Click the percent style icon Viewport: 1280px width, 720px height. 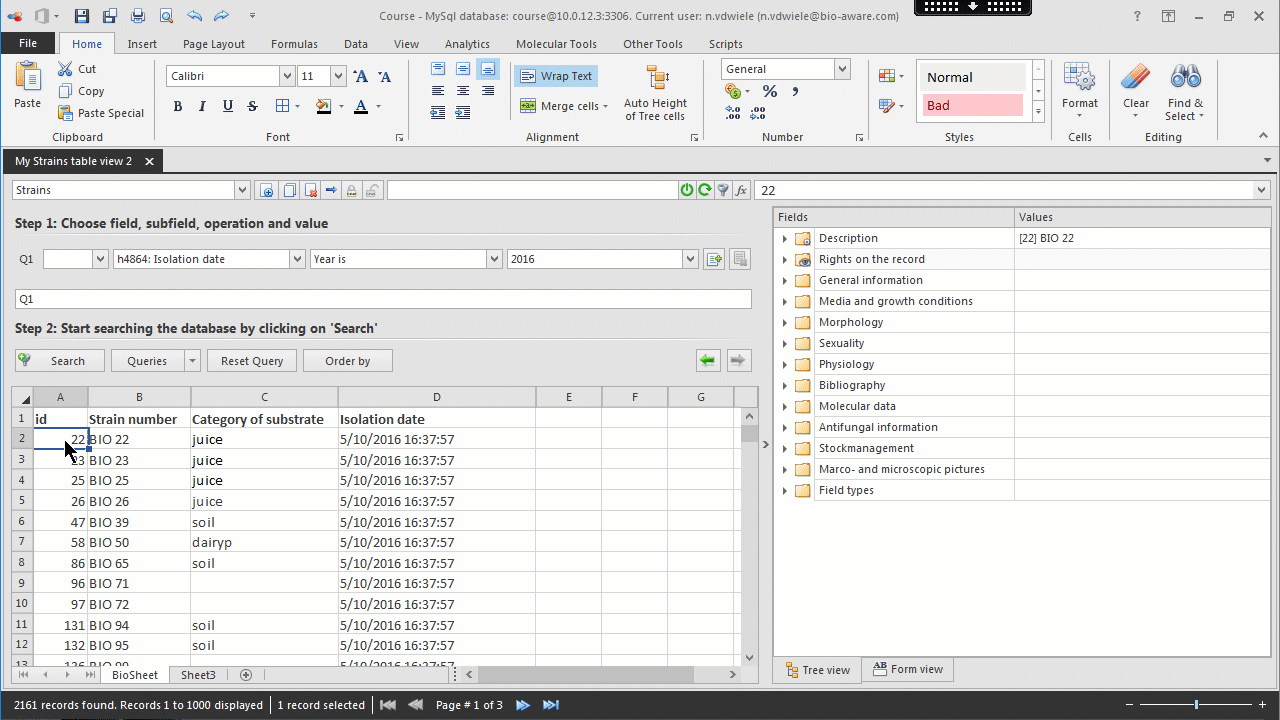coord(770,91)
